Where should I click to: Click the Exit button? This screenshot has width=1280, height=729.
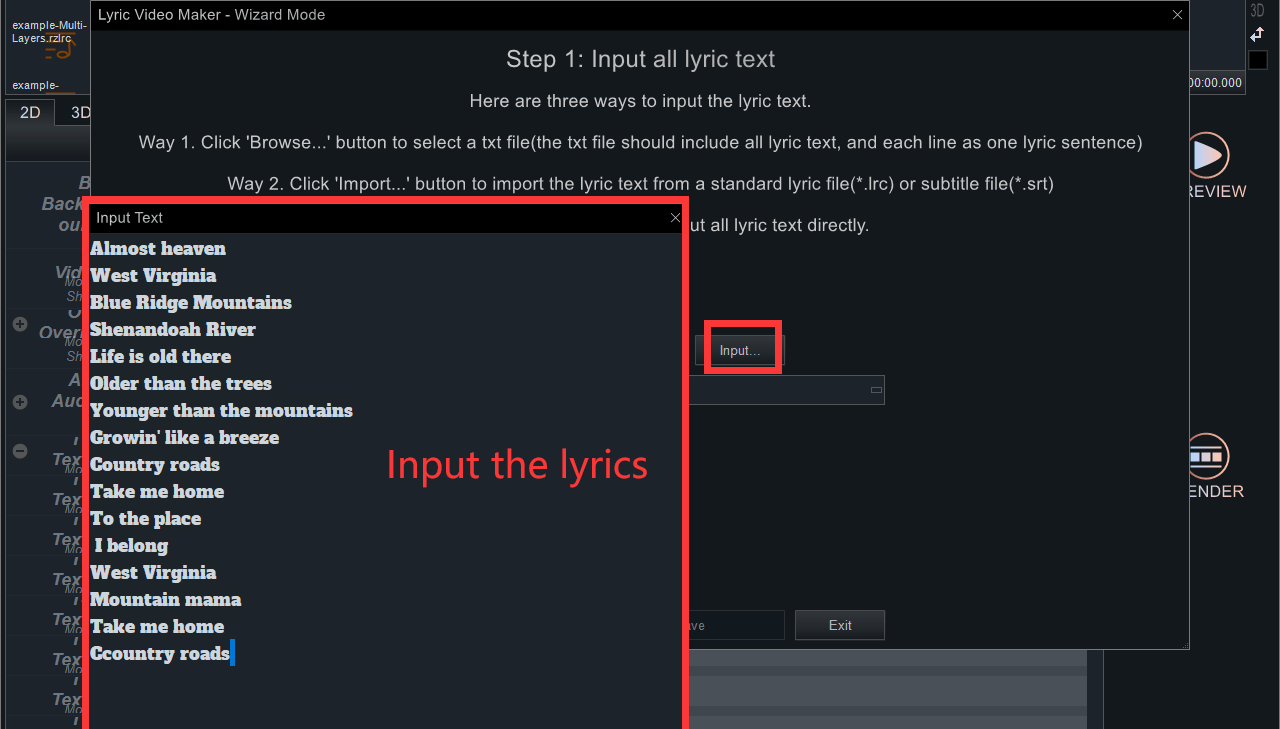840,625
